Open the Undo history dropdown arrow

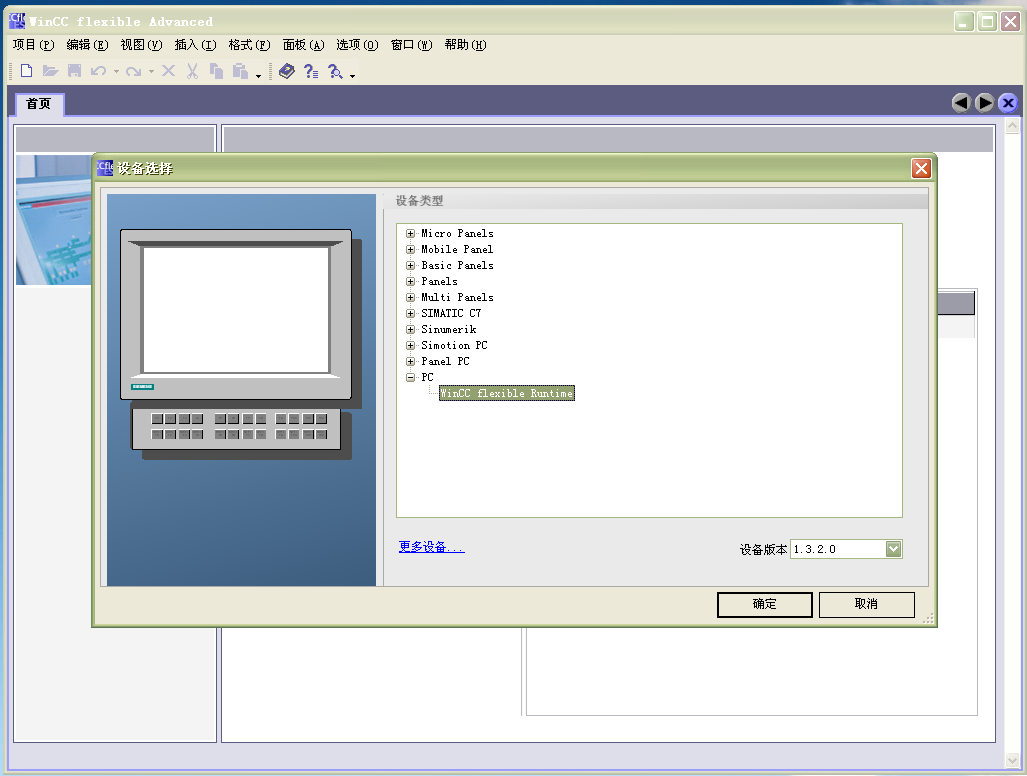coord(117,71)
